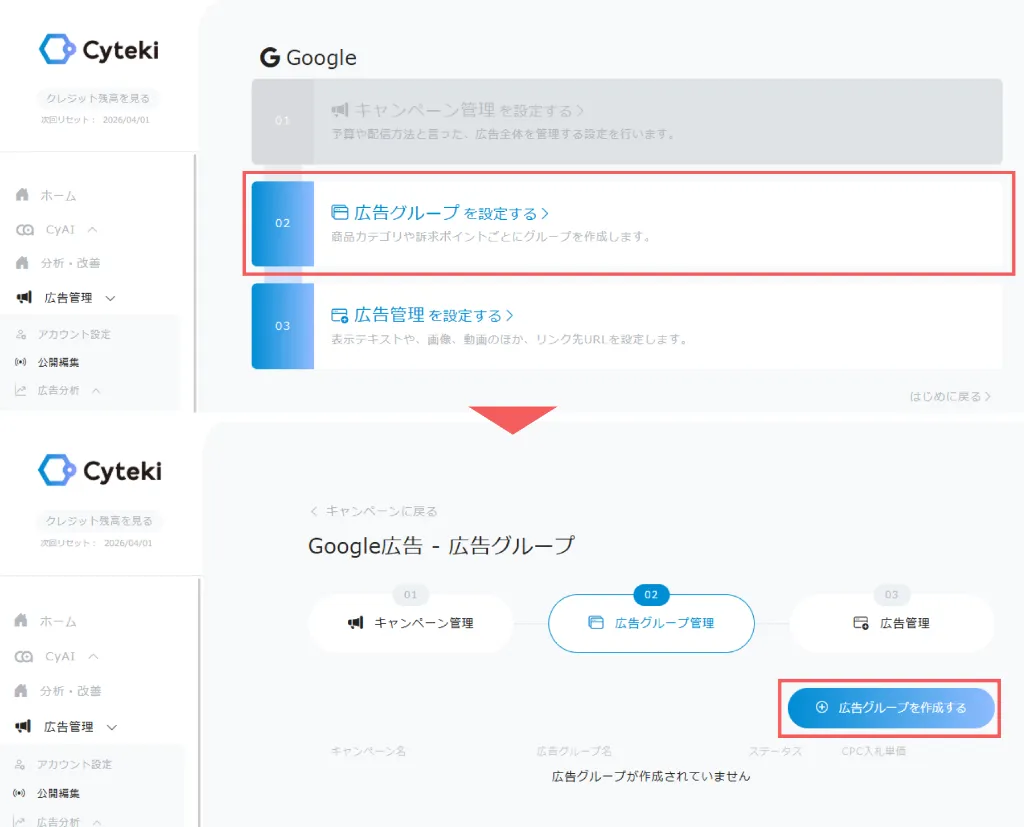Open 公開編集 in the lower sidebar
The width and height of the screenshot is (1024, 827).
click(58, 793)
